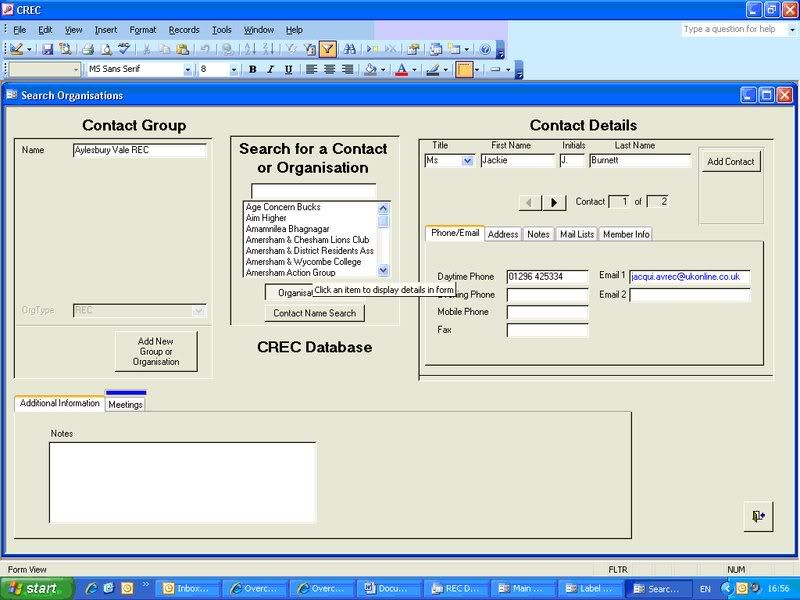This screenshot has width=800, height=600.
Task: Click Add New Group or Organisation button
Action: pos(156,352)
